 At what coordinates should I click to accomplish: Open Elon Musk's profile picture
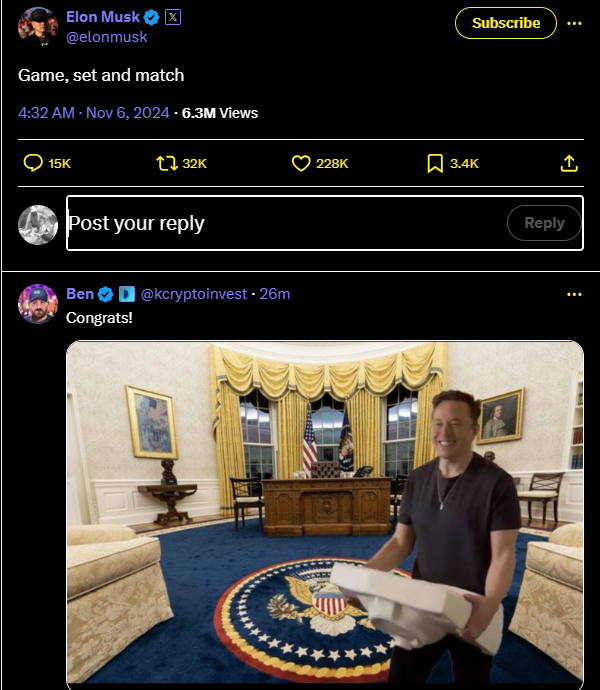[x=38, y=27]
